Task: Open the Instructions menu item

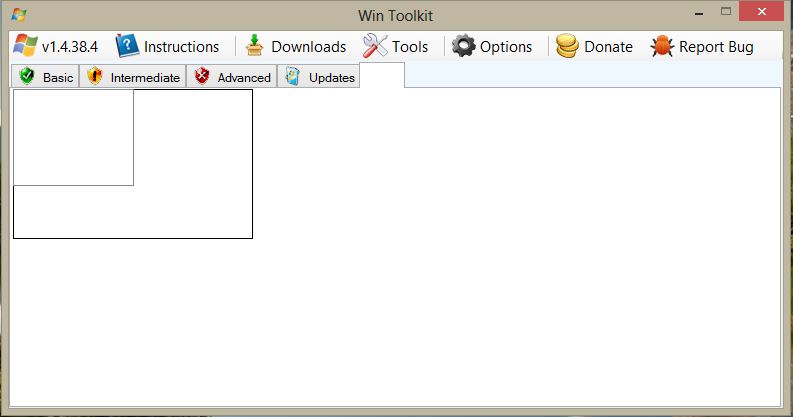Action: point(182,47)
